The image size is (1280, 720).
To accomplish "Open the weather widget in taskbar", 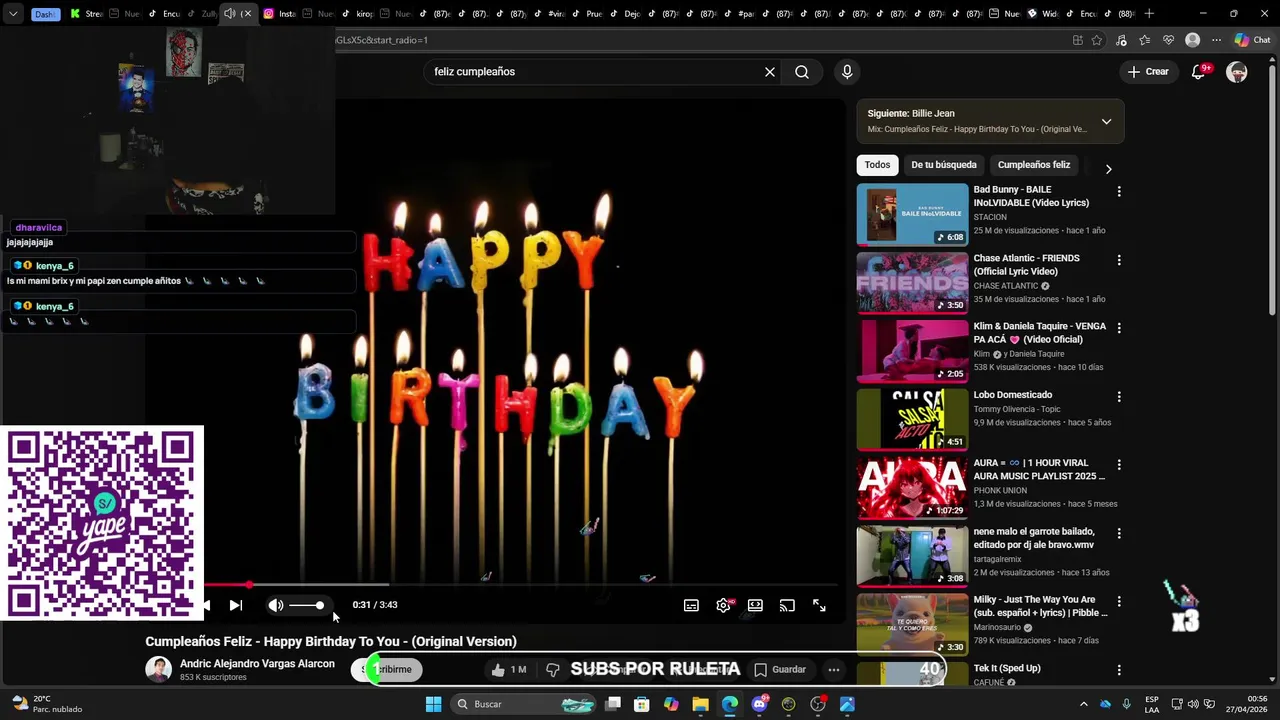I will point(46,704).
